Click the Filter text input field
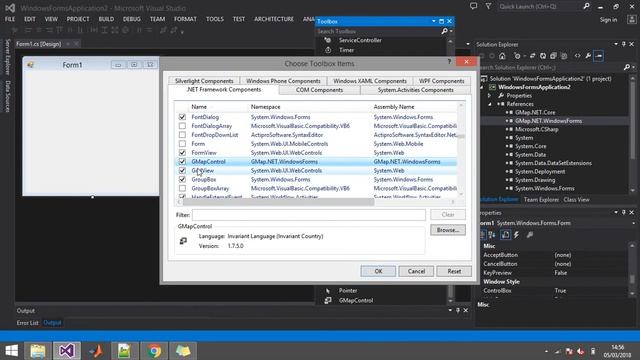Viewport: 640px width, 360px height. tap(309, 215)
